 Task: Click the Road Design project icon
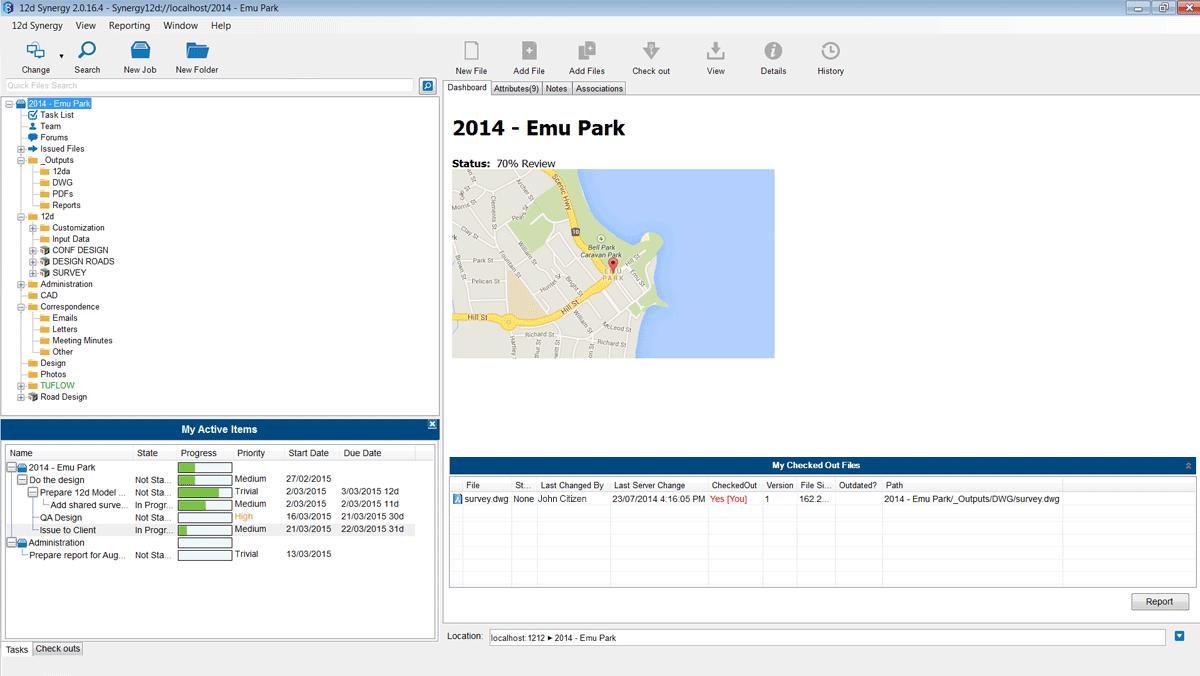click(x=33, y=397)
